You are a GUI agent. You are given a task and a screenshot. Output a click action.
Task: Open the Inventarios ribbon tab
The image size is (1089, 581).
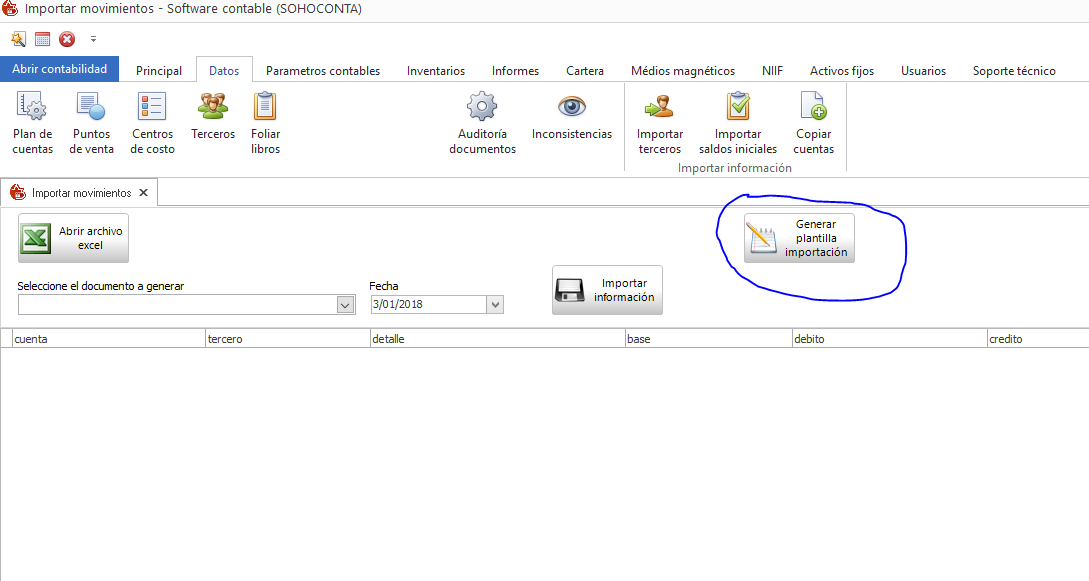tap(435, 71)
